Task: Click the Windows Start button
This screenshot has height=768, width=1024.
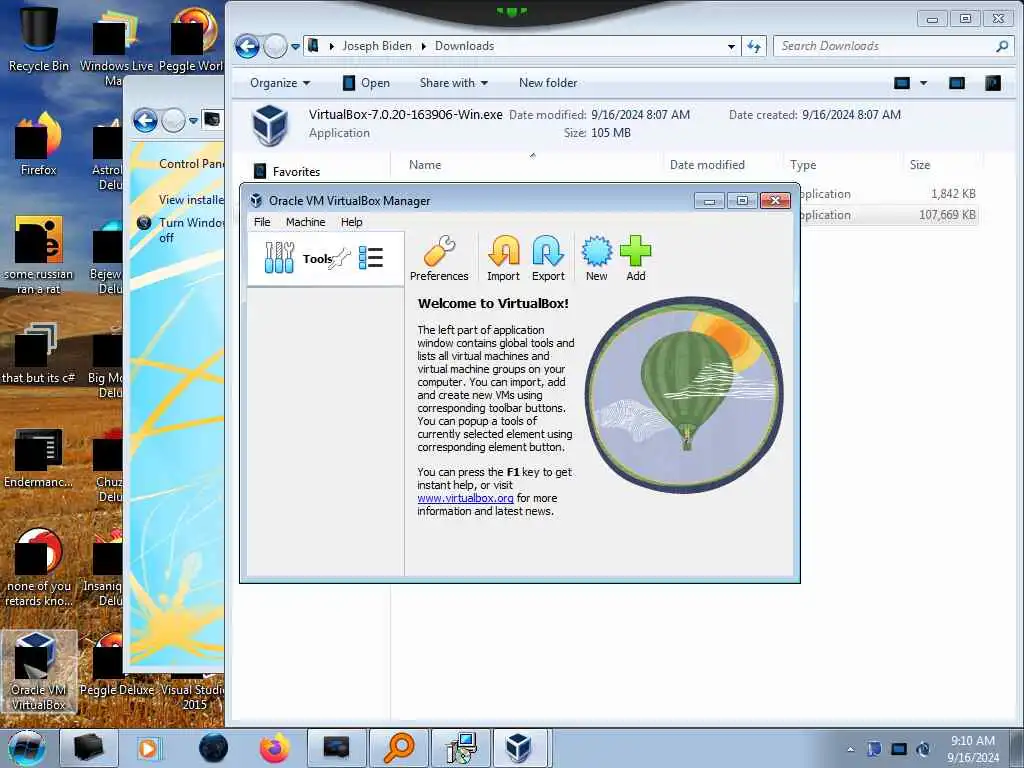Action: tap(27, 748)
